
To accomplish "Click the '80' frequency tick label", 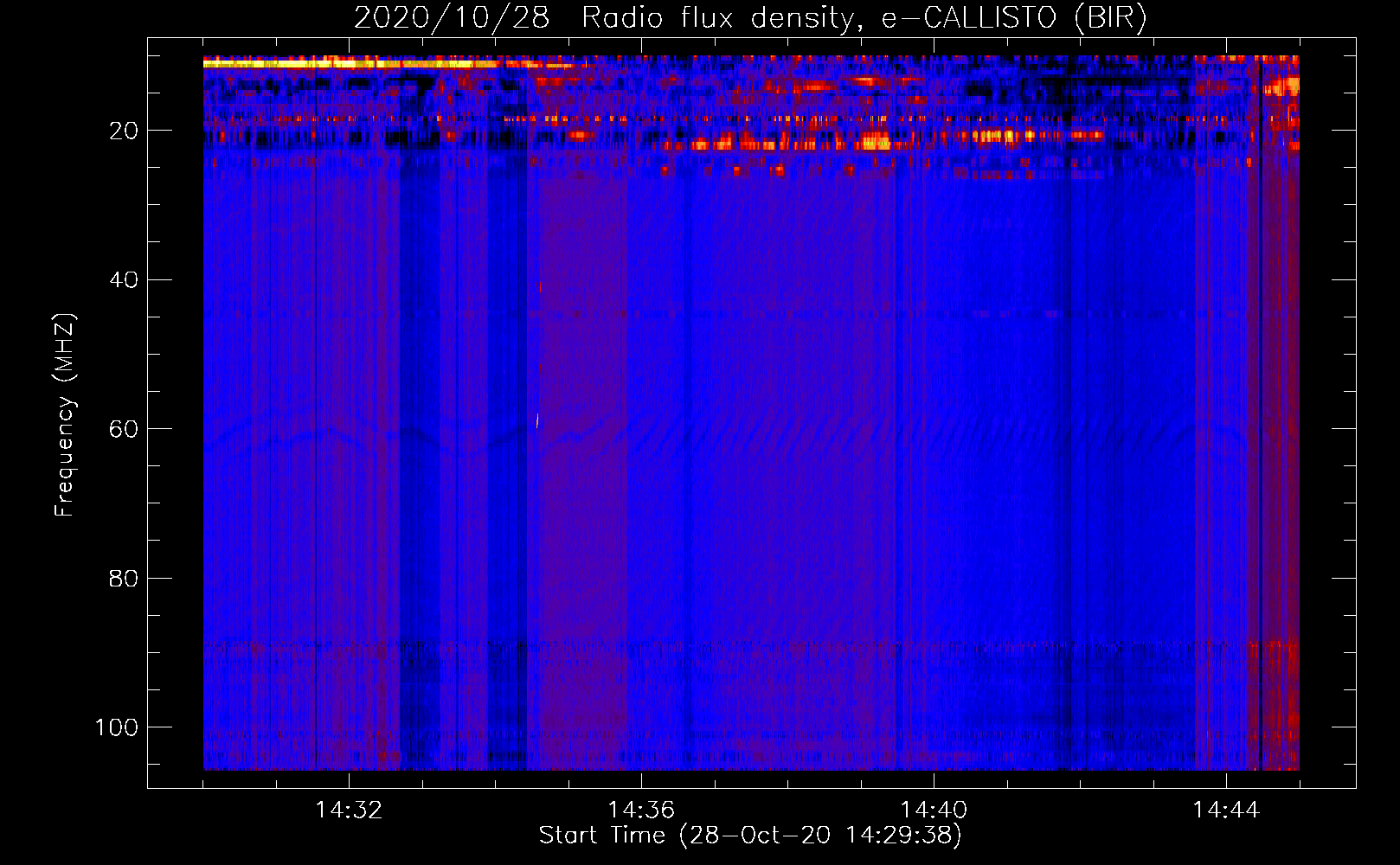I will pos(124,579).
